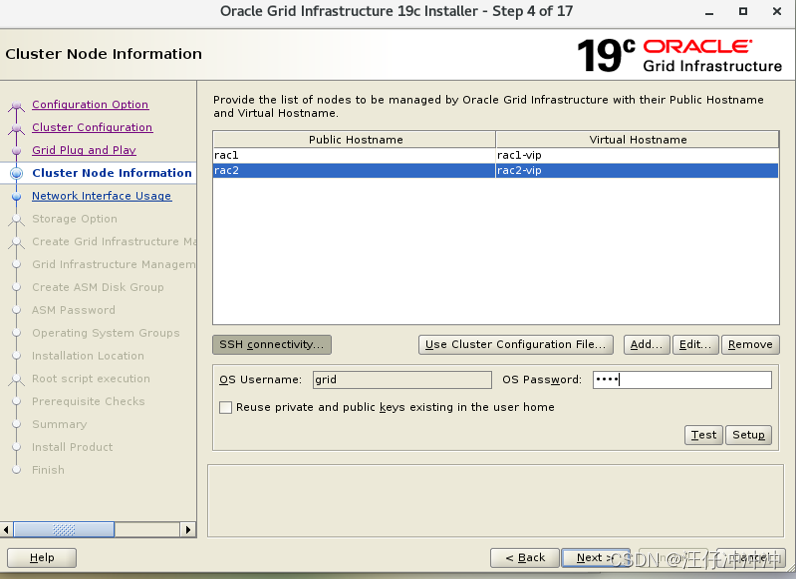The height and width of the screenshot is (579, 796).
Task: Go Back to the previous step
Action: click(x=525, y=558)
